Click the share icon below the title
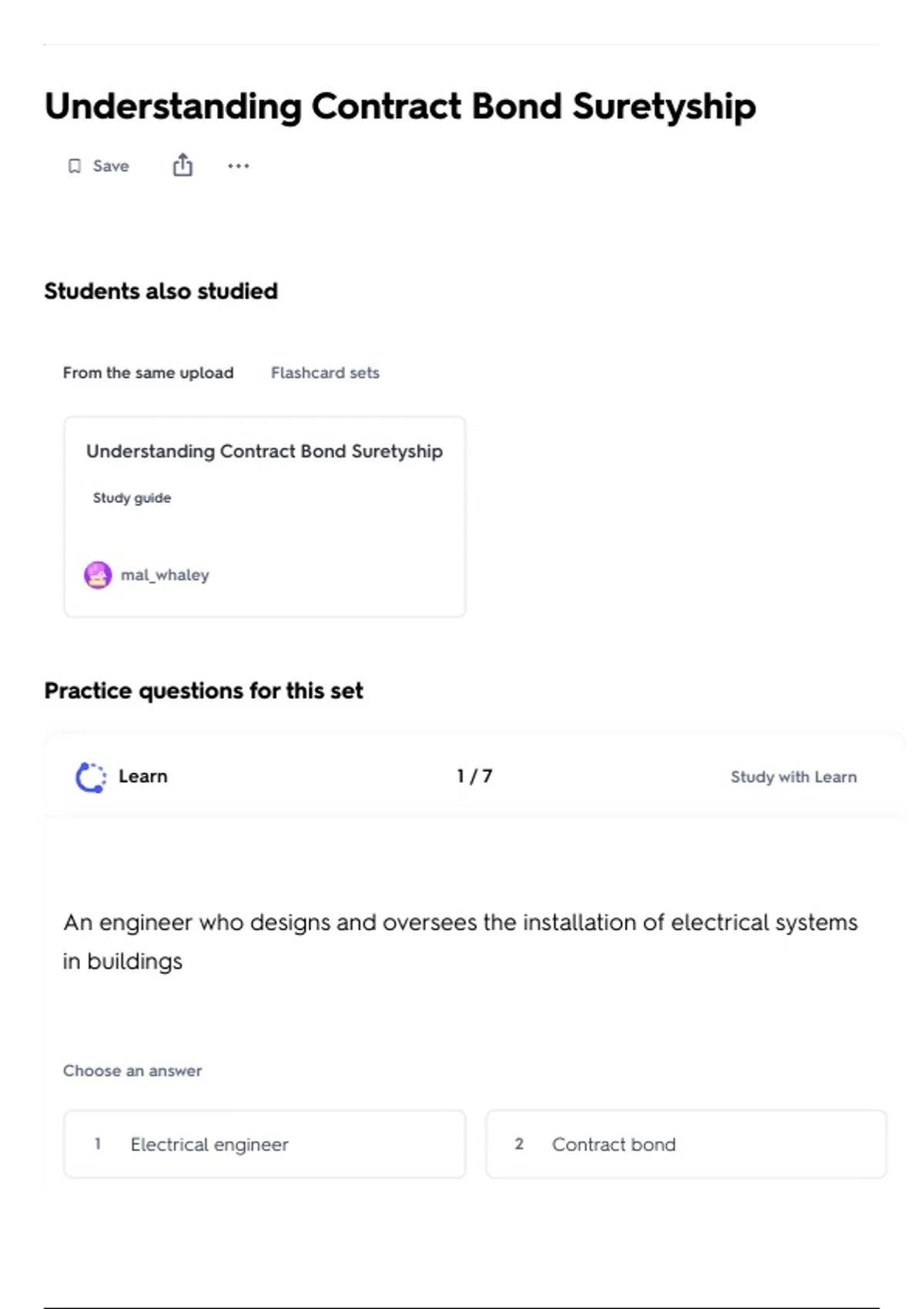The height and width of the screenshot is (1309, 924). click(x=182, y=165)
